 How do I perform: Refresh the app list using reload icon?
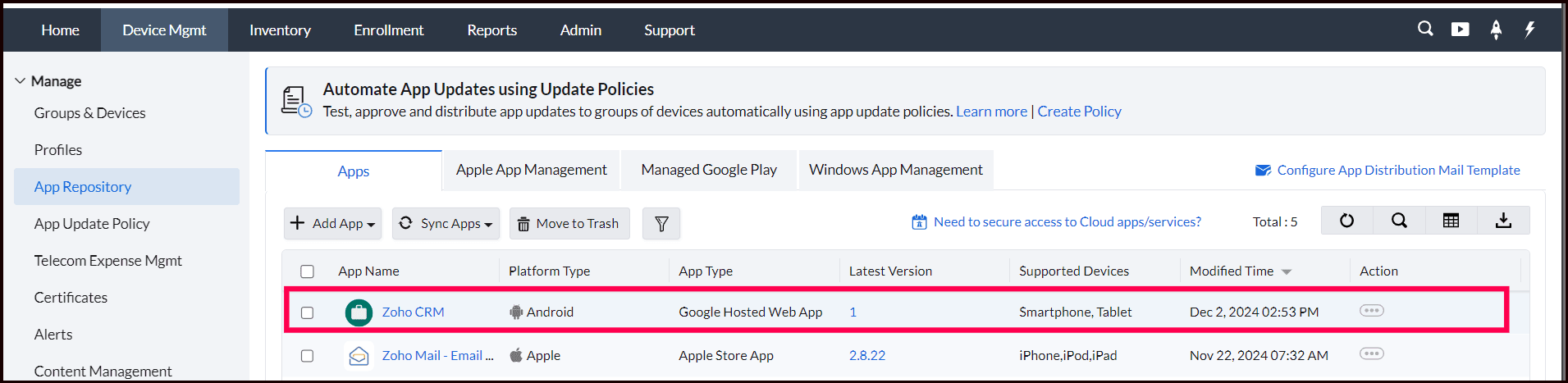(1346, 221)
